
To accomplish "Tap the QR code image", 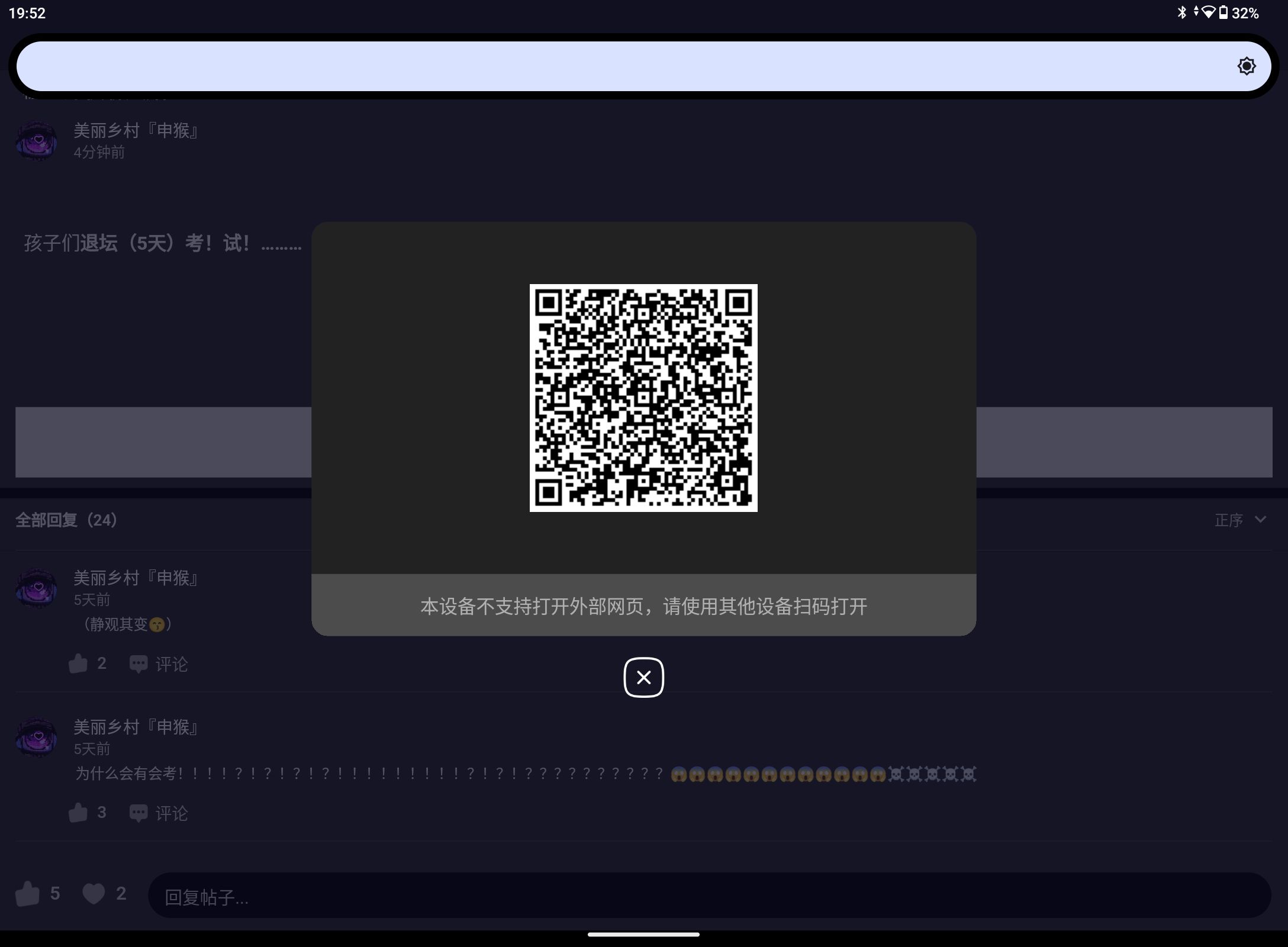I will [643, 398].
